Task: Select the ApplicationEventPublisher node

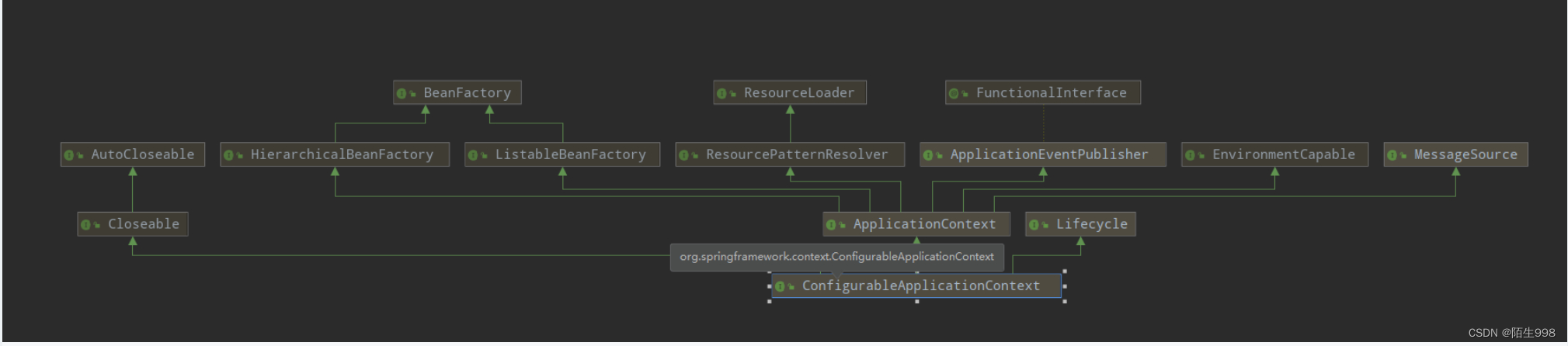Action: (1043, 154)
